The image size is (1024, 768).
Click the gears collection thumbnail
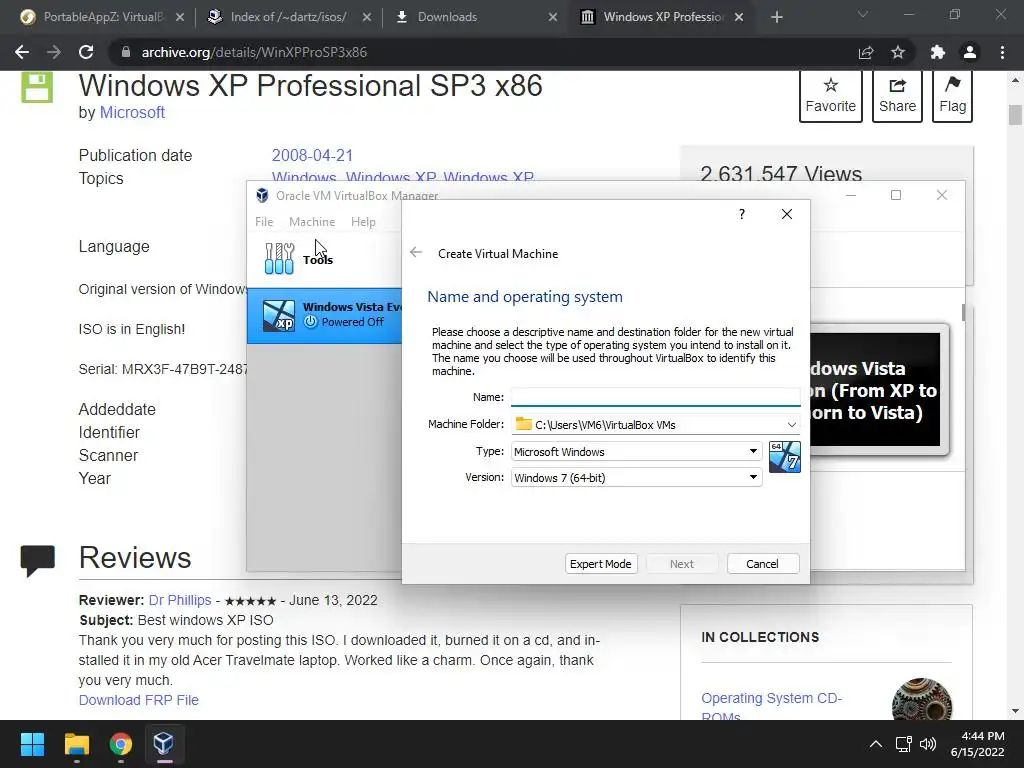921,699
